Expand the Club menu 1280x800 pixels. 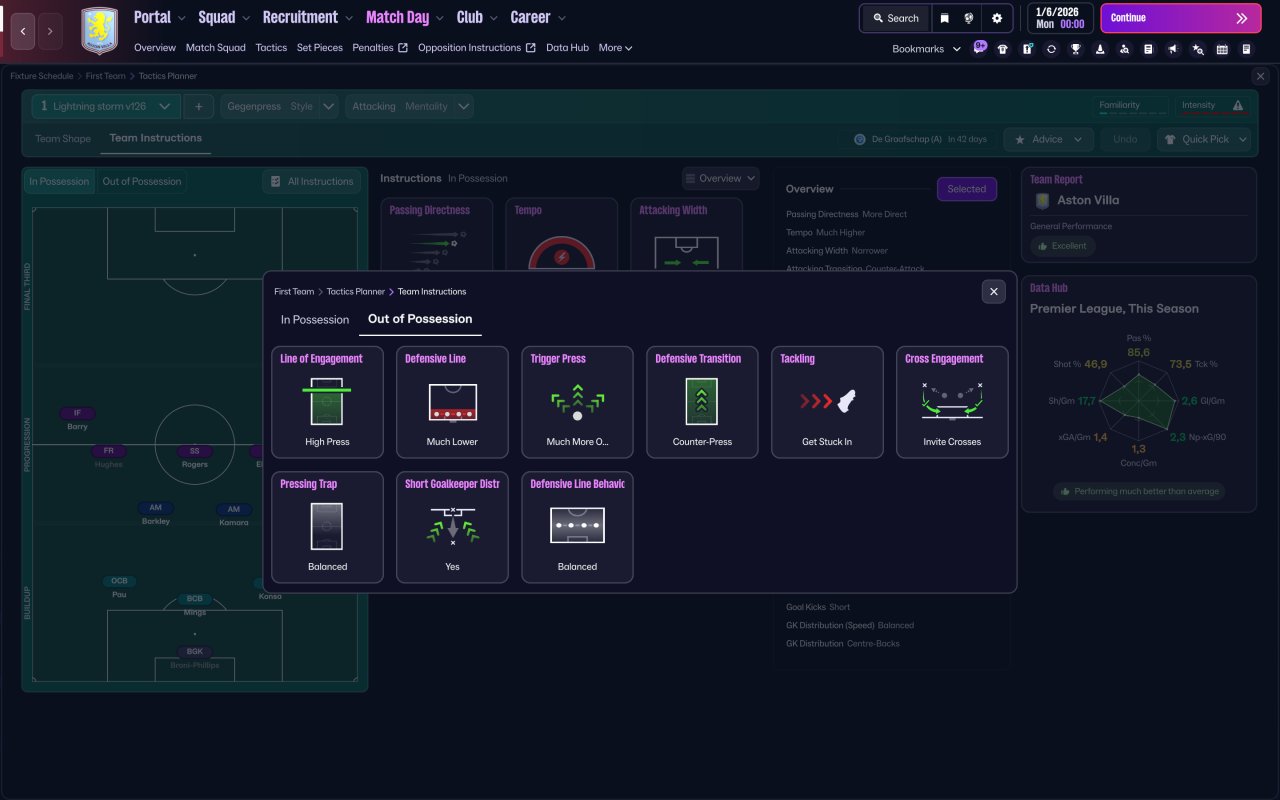click(x=476, y=17)
